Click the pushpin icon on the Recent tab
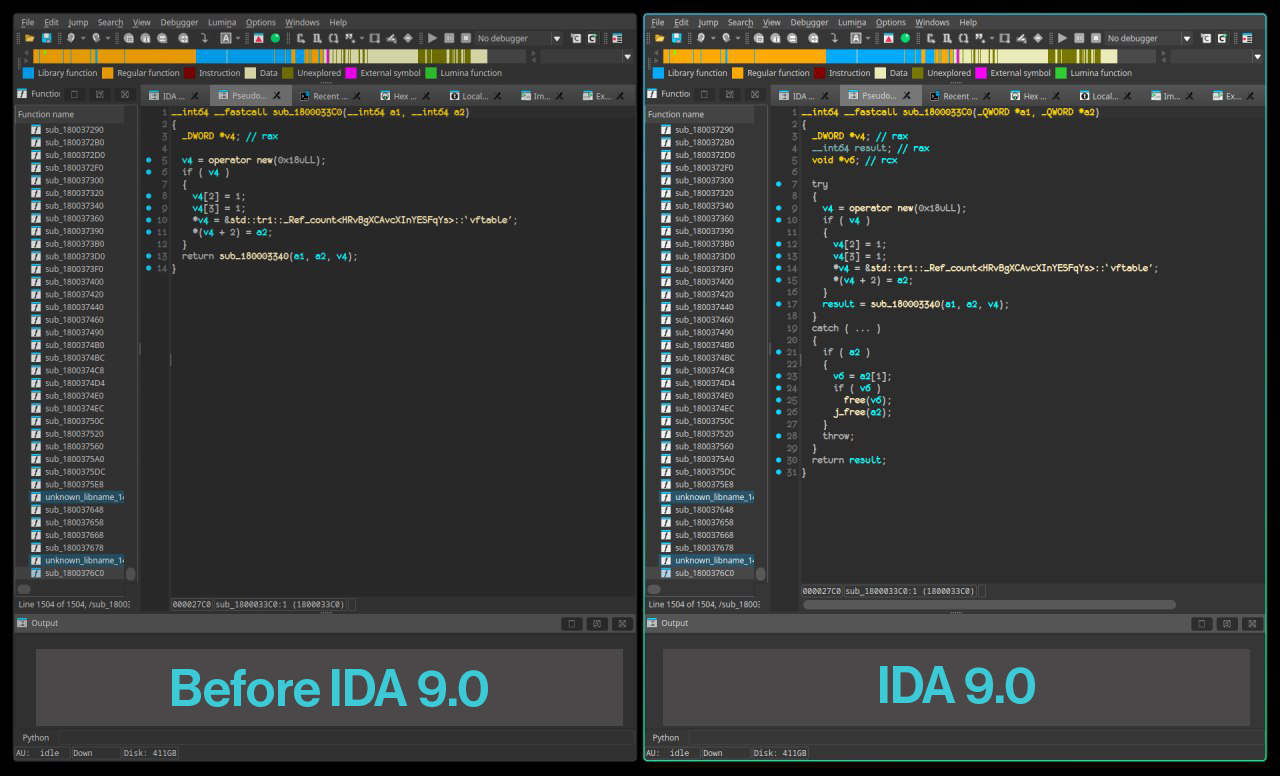1280x776 pixels. coord(355,95)
